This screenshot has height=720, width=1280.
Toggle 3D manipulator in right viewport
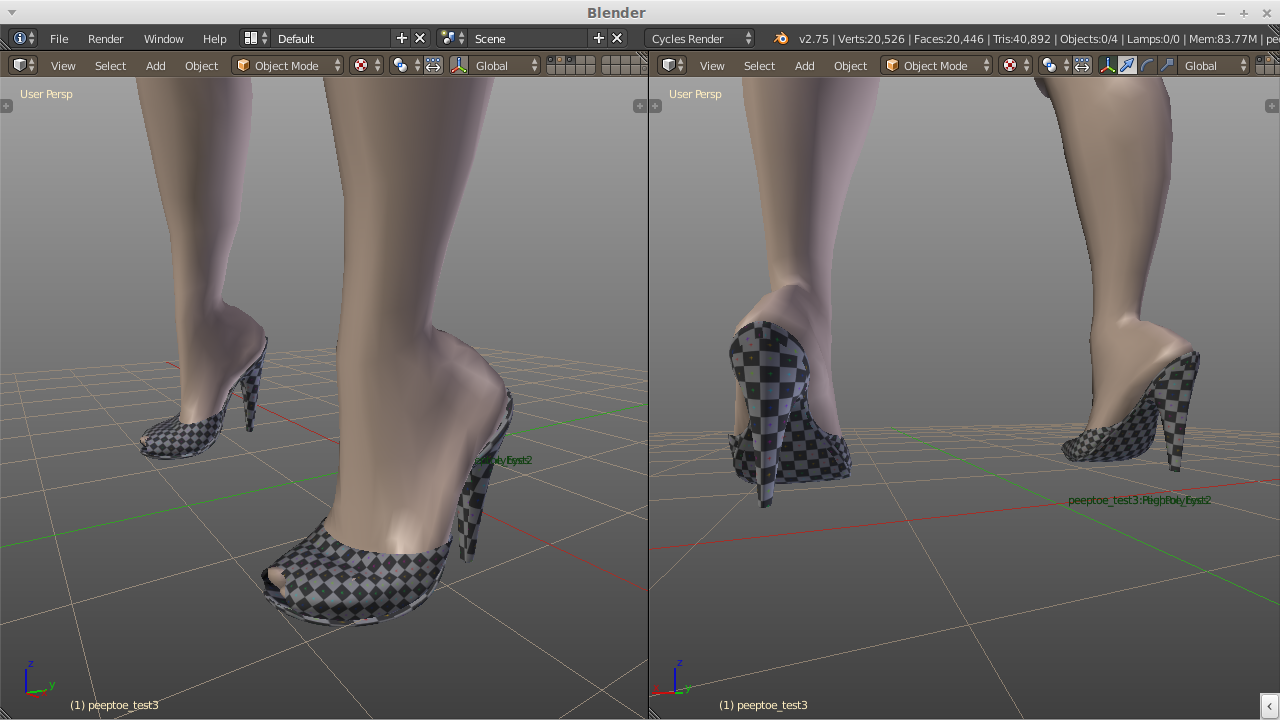click(1108, 65)
